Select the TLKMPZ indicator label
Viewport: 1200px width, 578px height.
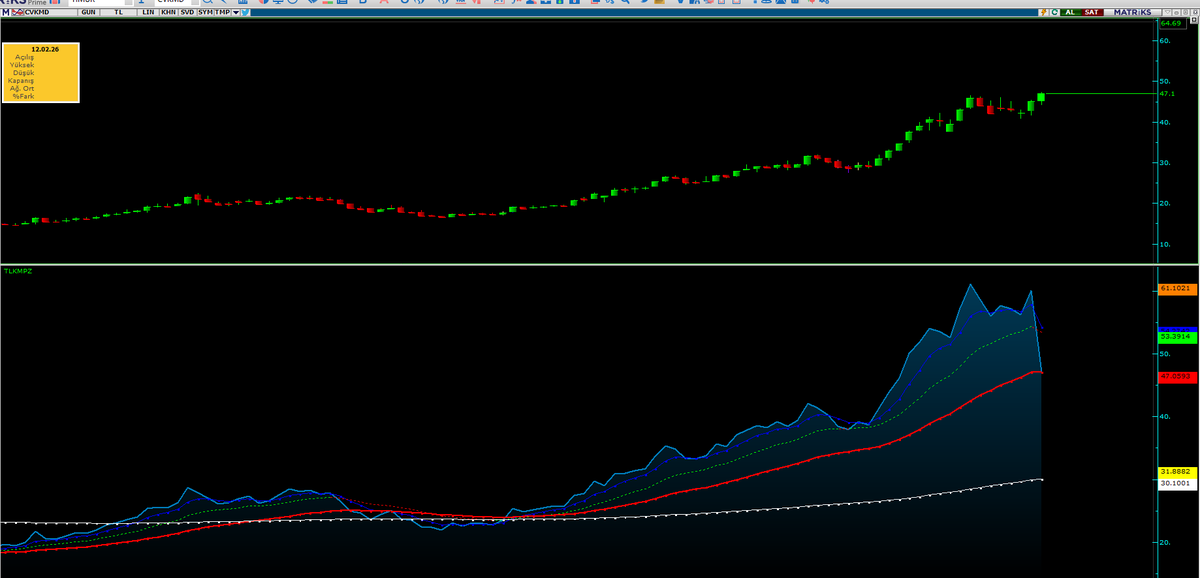coord(17,270)
